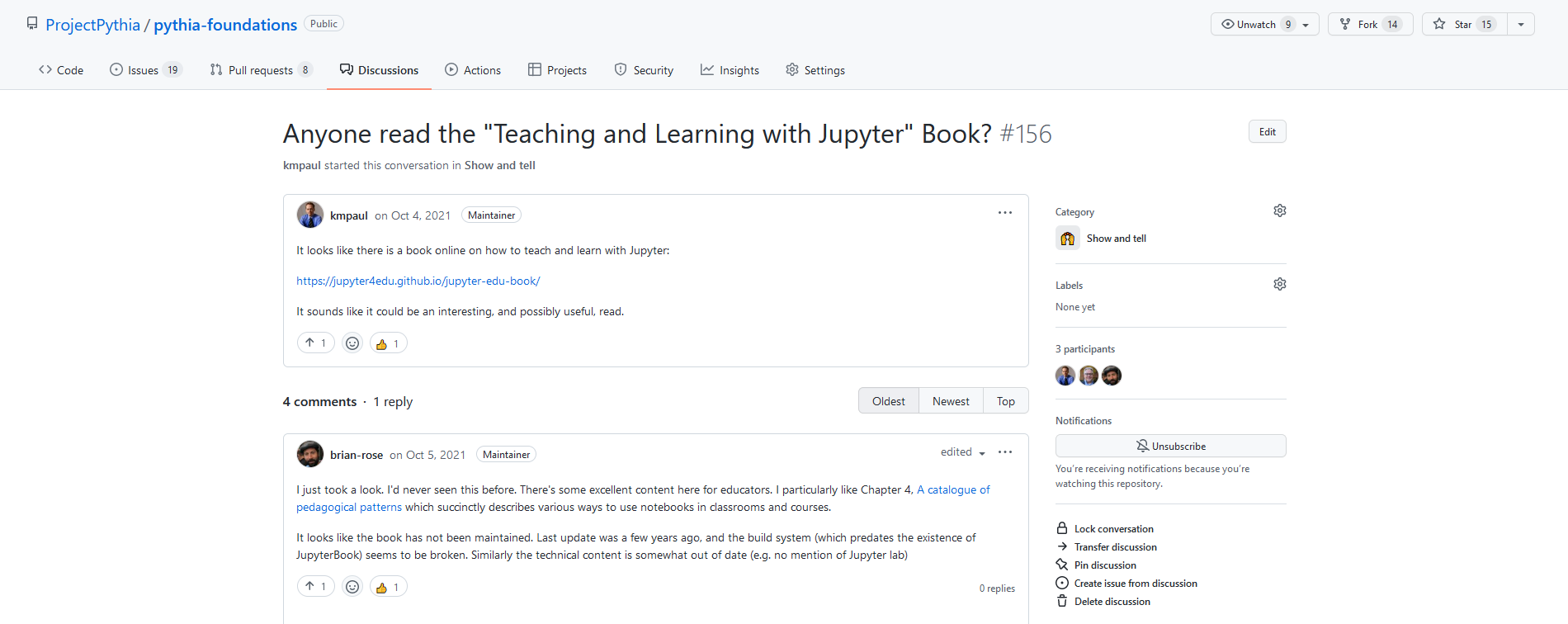Sort comments by Newest
This screenshot has height=624, width=1568.
[x=951, y=401]
